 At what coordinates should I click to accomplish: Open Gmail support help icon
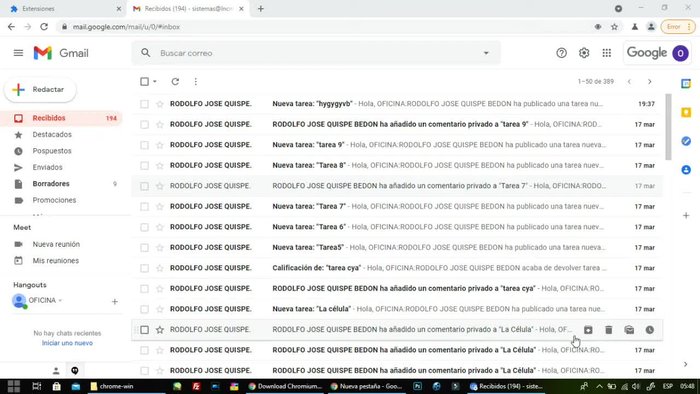pos(561,53)
